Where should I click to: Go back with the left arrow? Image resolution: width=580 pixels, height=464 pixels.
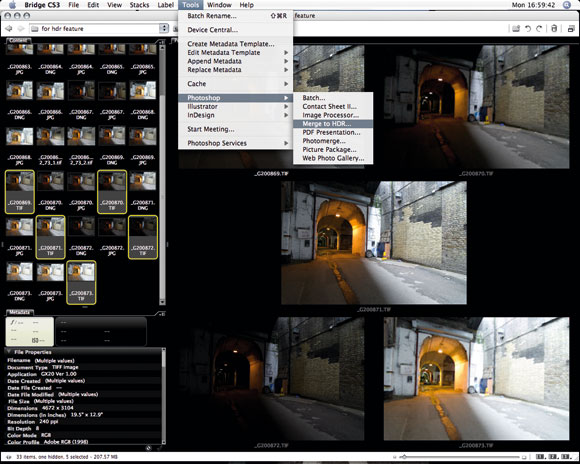(9, 28)
